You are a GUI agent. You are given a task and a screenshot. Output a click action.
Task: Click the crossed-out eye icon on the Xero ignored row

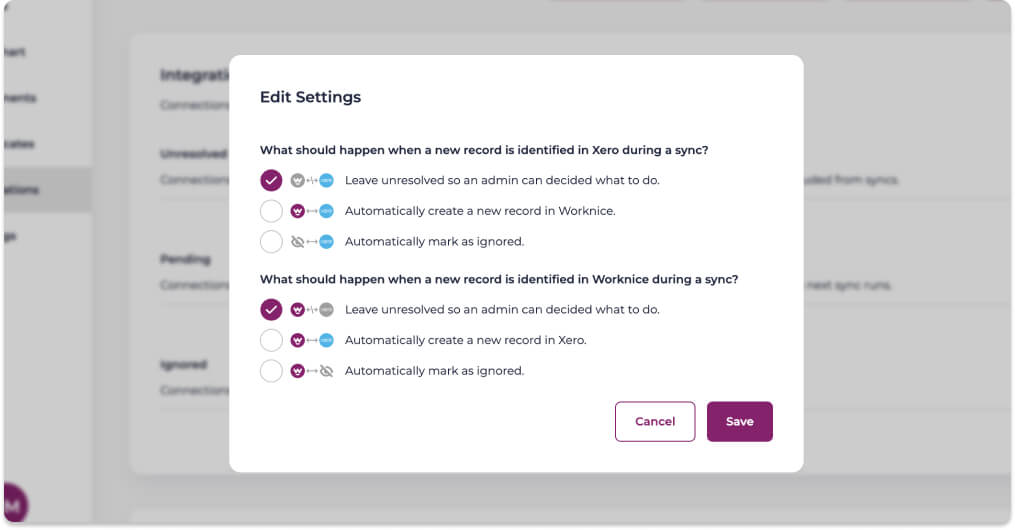(297, 241)
